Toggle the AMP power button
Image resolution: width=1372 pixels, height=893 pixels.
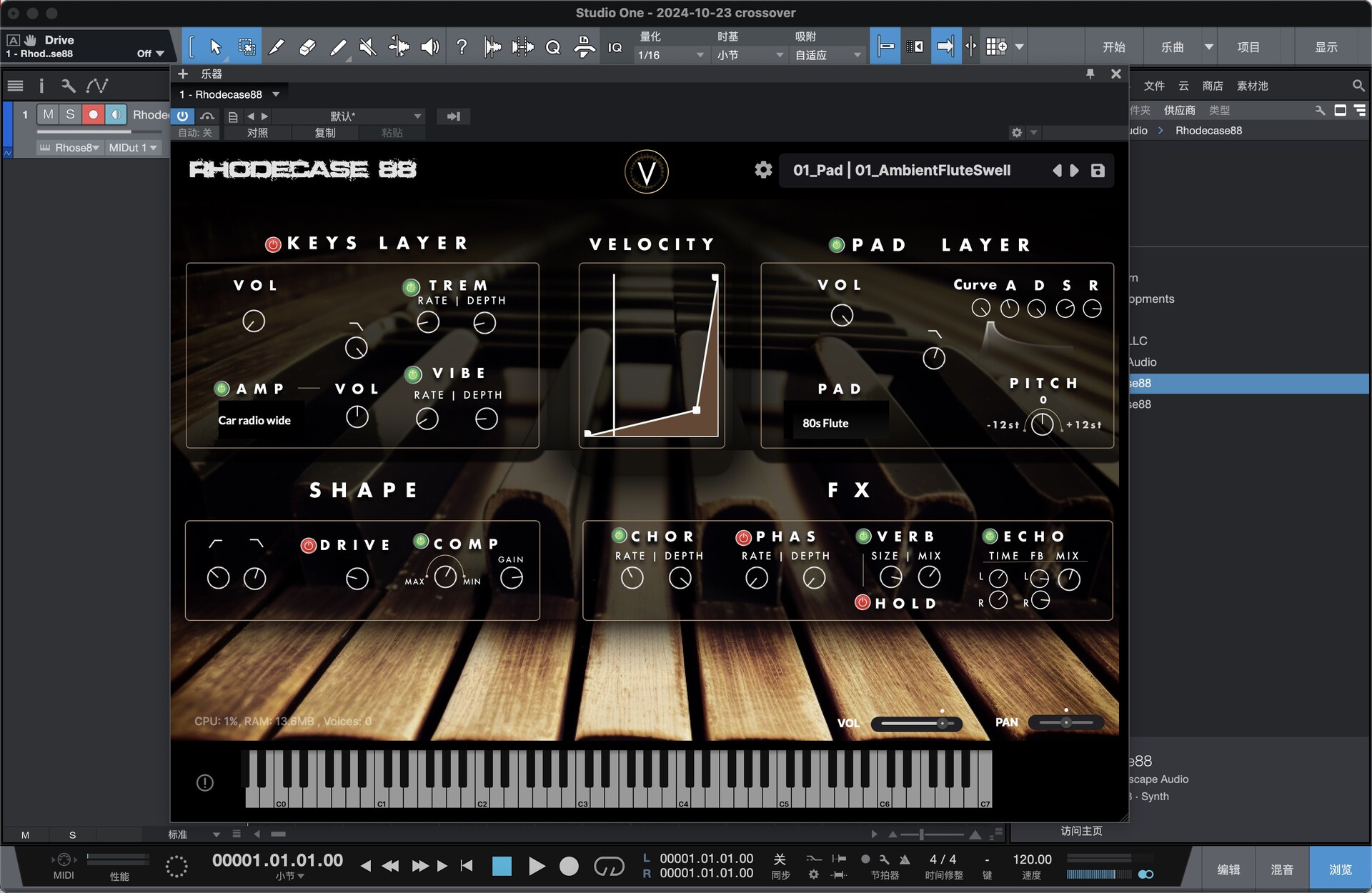pos(222,389)
